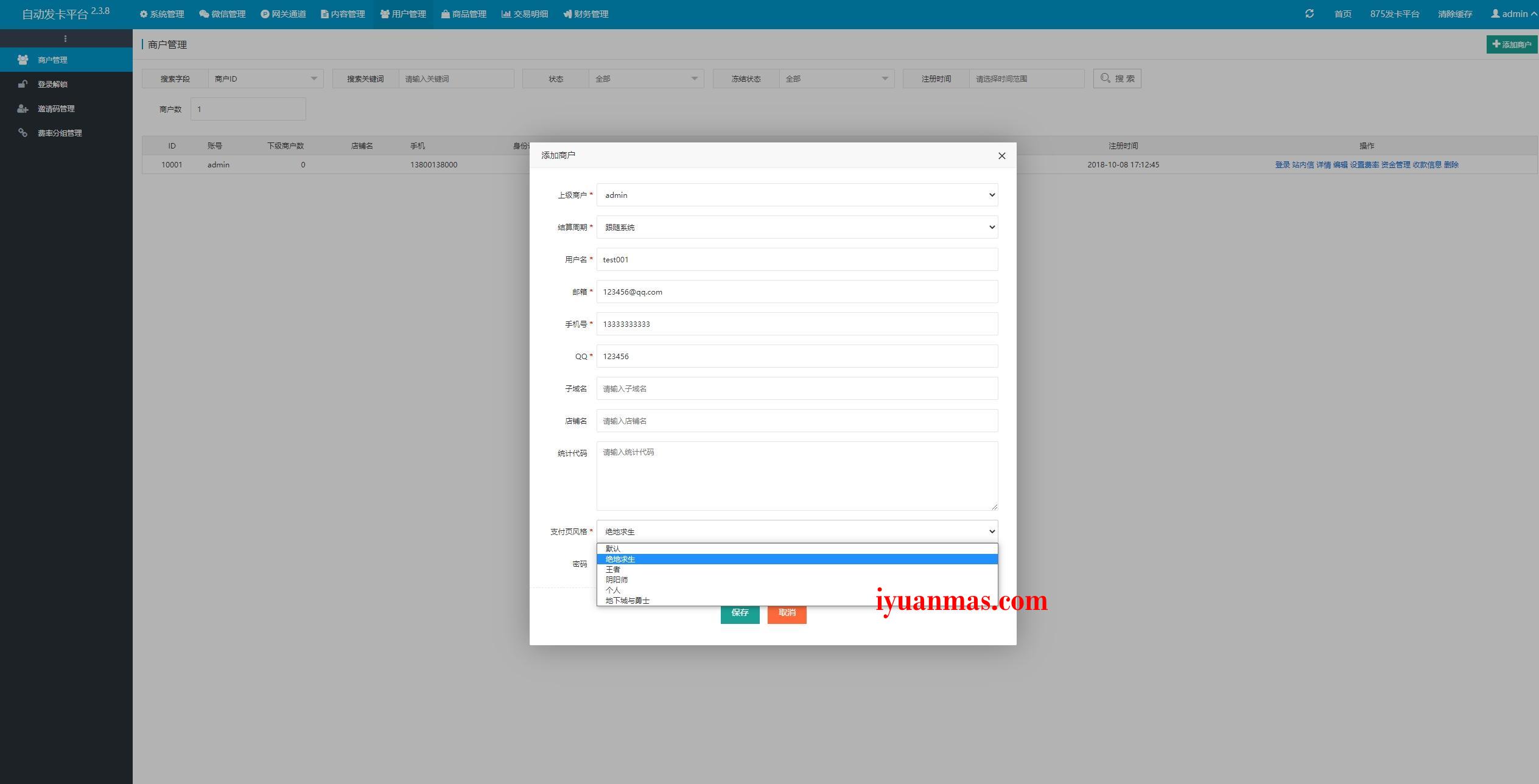Screen dimensions: 1539x784
Task: Click the 2018-10-08 17:12:45 cell
Action: click(1123, 165)
